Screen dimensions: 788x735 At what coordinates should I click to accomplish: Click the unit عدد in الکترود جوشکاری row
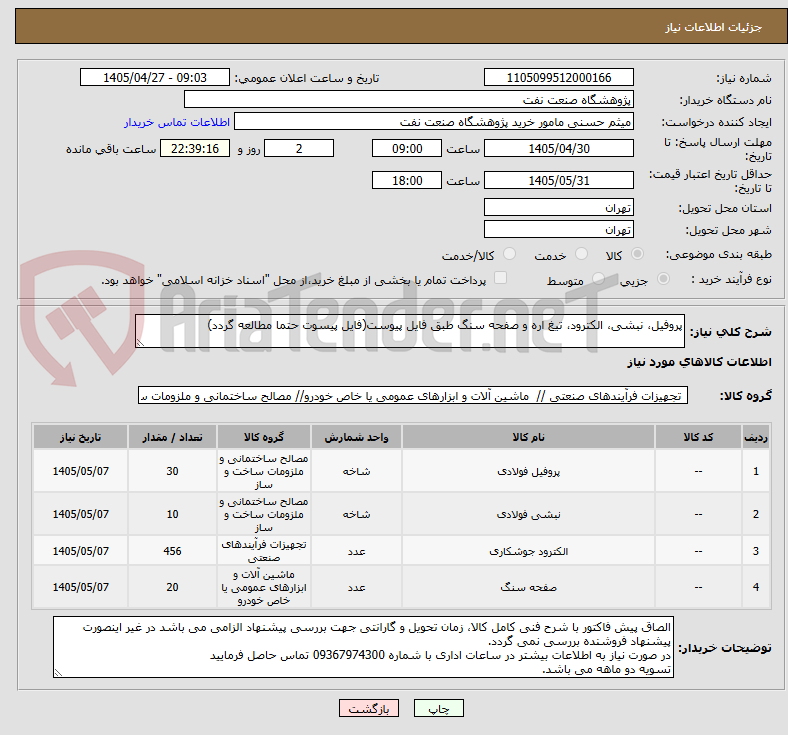point(356,551)
